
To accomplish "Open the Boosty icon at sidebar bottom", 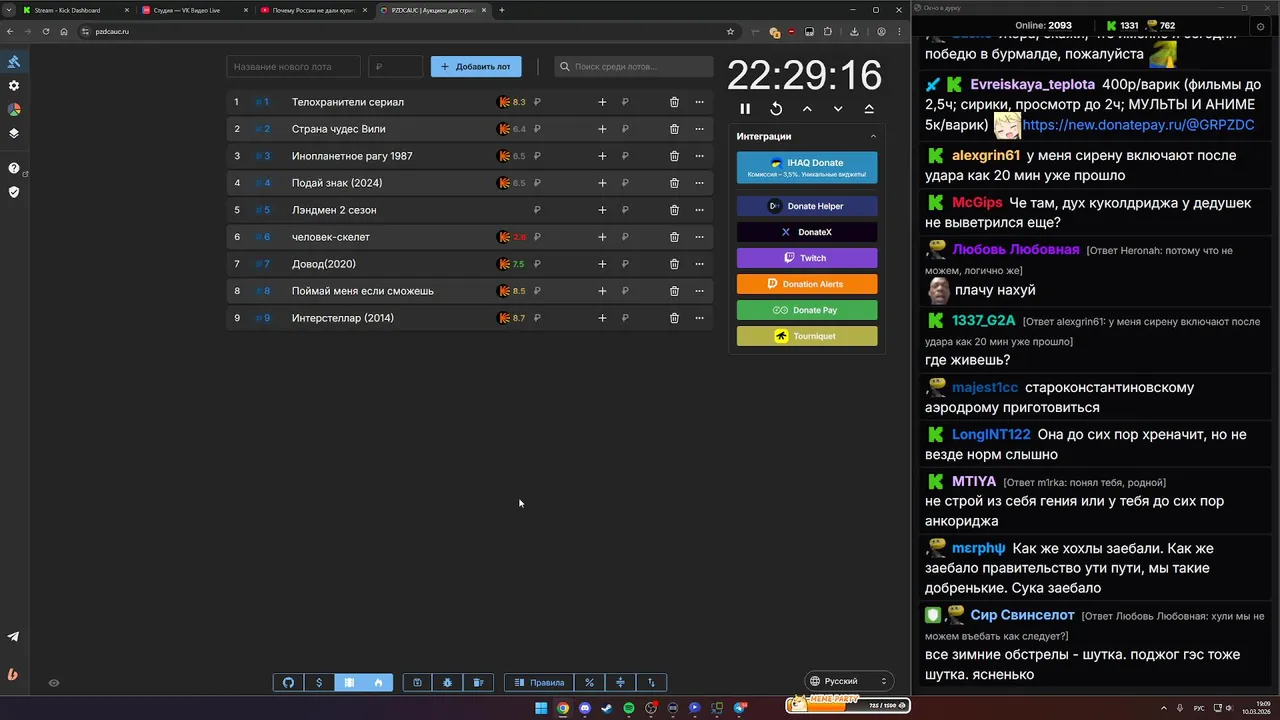I will pyautogui.click(x=13, y=674).
